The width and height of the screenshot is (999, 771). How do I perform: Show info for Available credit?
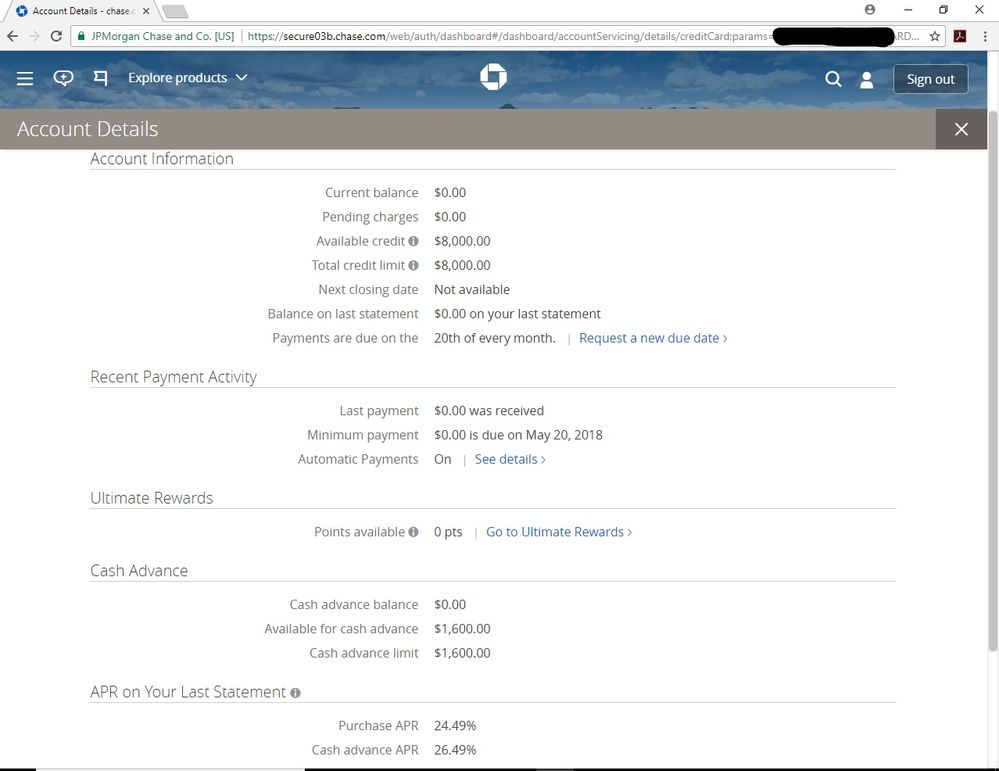tap(413, 241)
